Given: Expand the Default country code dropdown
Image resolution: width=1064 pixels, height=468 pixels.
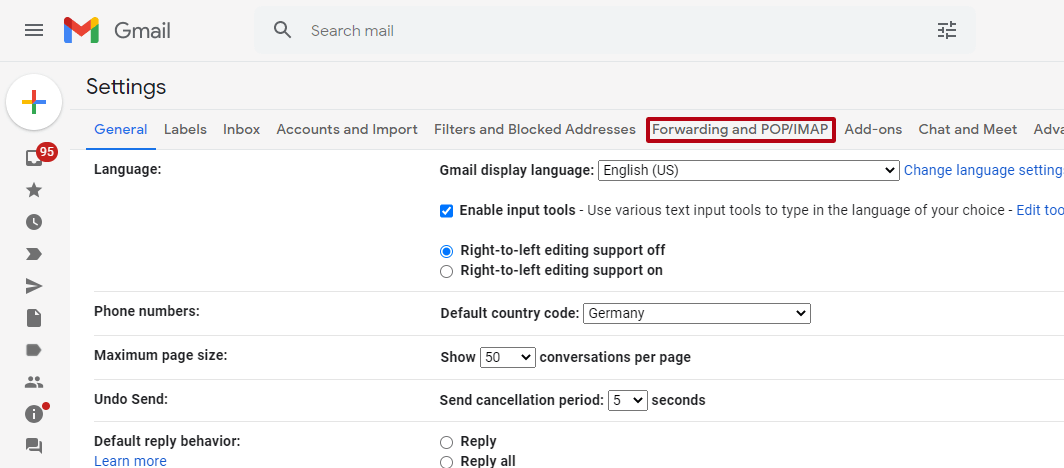Looking at the screenshot, I should tap(696, 314).
